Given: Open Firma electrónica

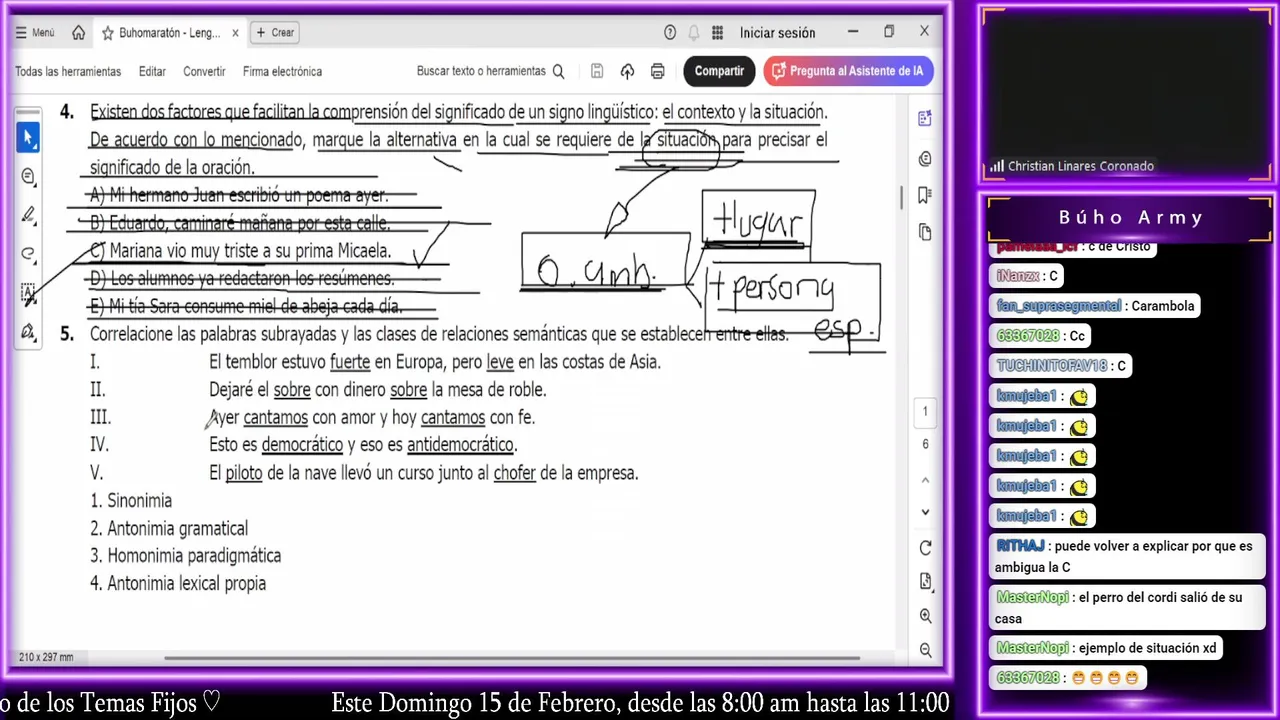Looking at the screenshot, I should pos(282,71).
